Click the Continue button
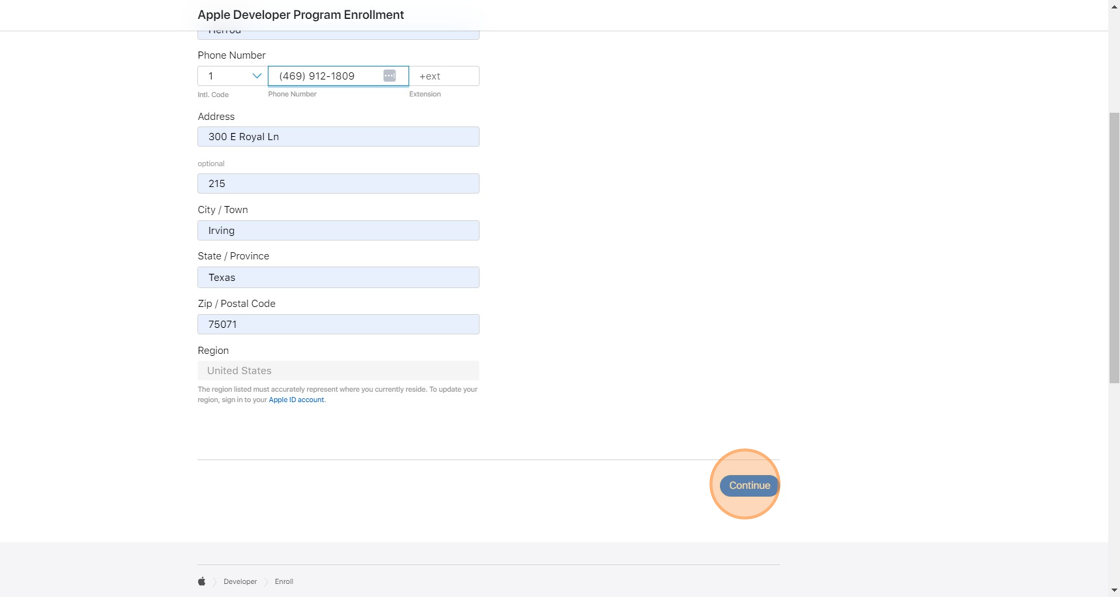1120x597 pixels. tap(749, 486)
